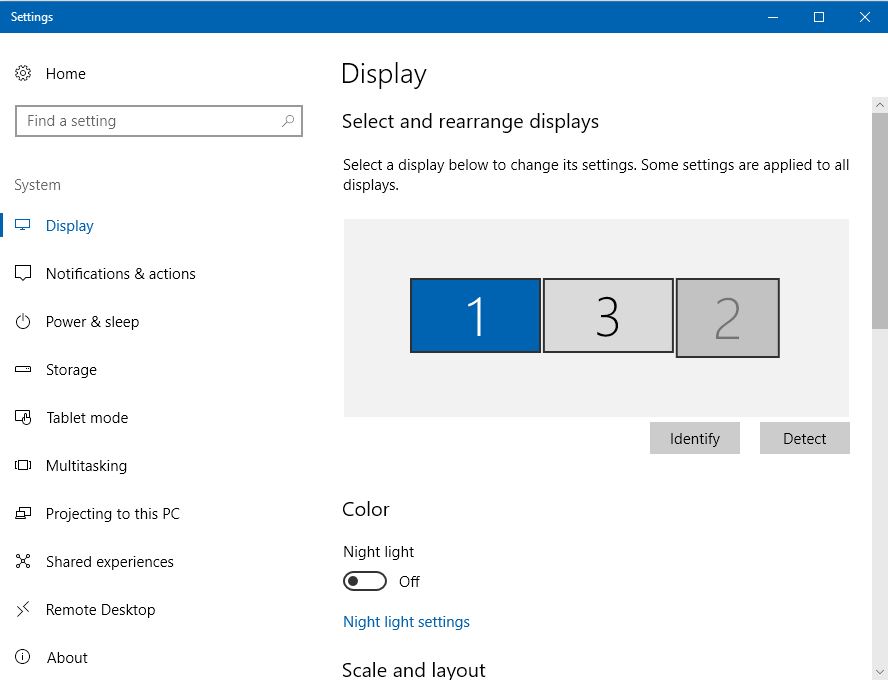
Task: Toggle the Night light switch
Action: [x=364, y=580]
